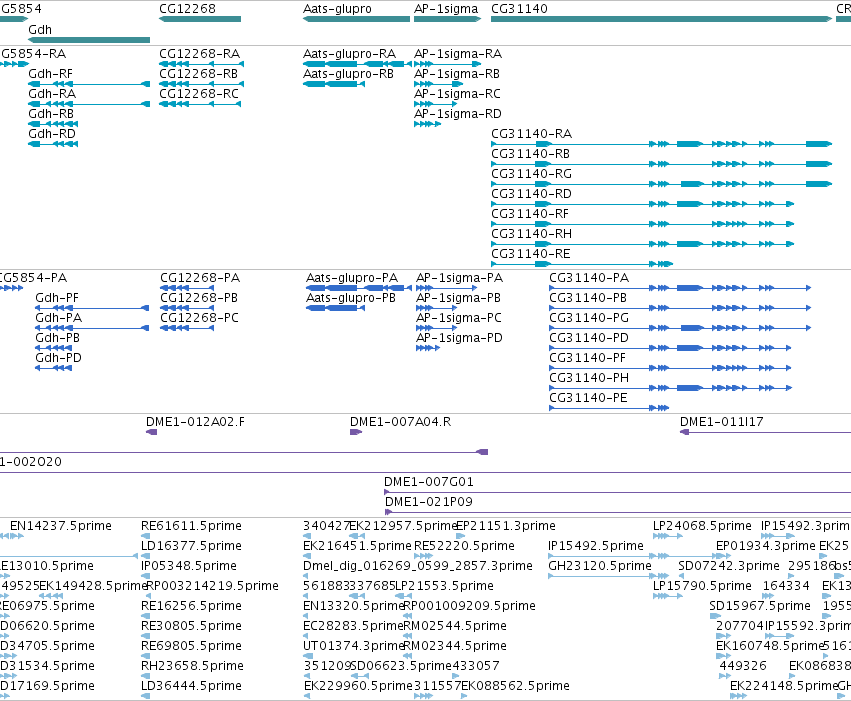Click EST RE16256.5prime
This screenshot has height=701, width=851.
coord(191,606)
